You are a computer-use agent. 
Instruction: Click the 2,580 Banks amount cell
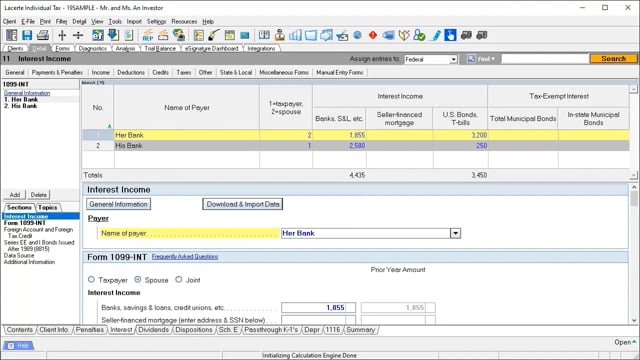click(x=339, y=146)
